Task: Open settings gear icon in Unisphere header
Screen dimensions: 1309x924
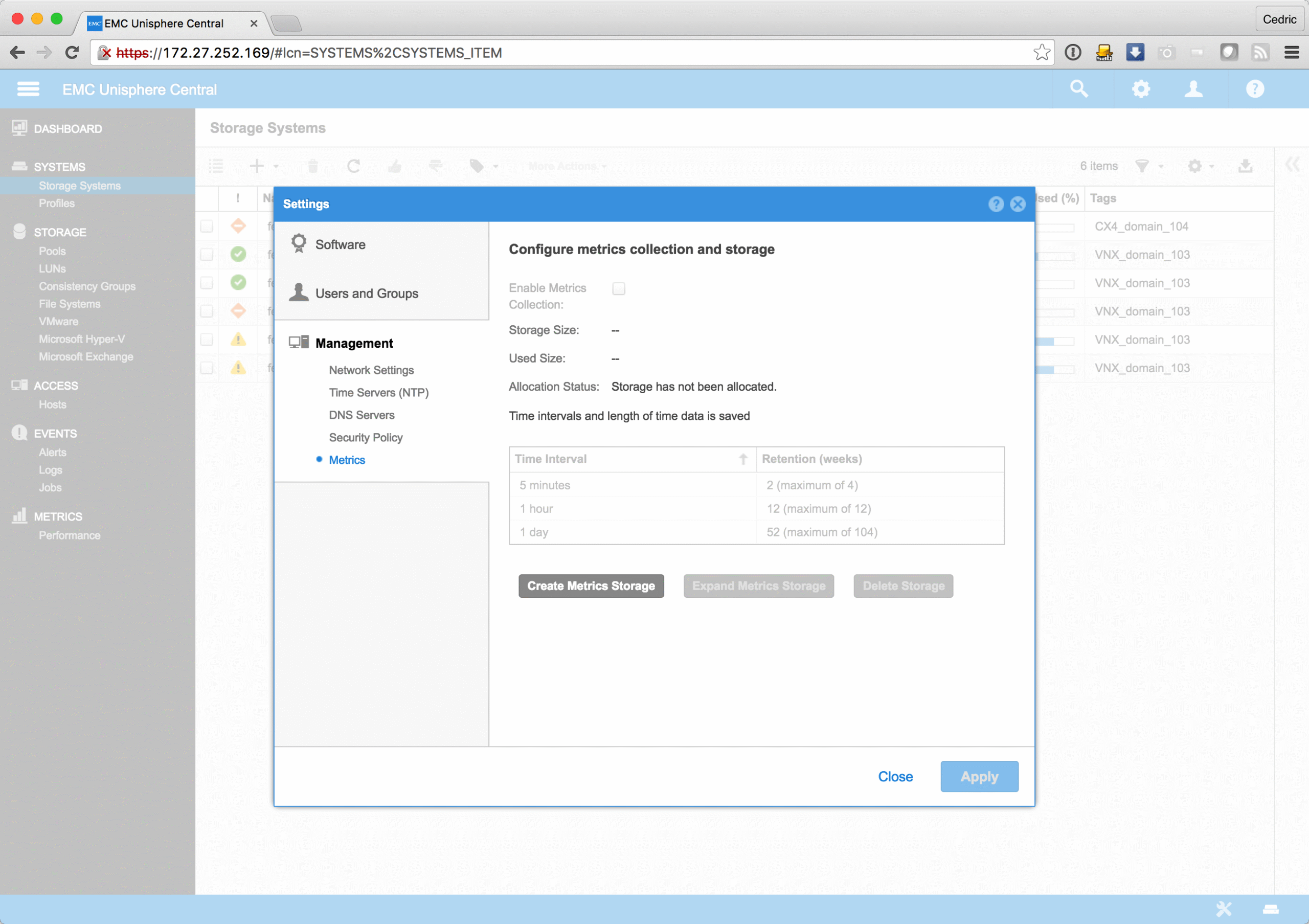Action: [1141, 89]
